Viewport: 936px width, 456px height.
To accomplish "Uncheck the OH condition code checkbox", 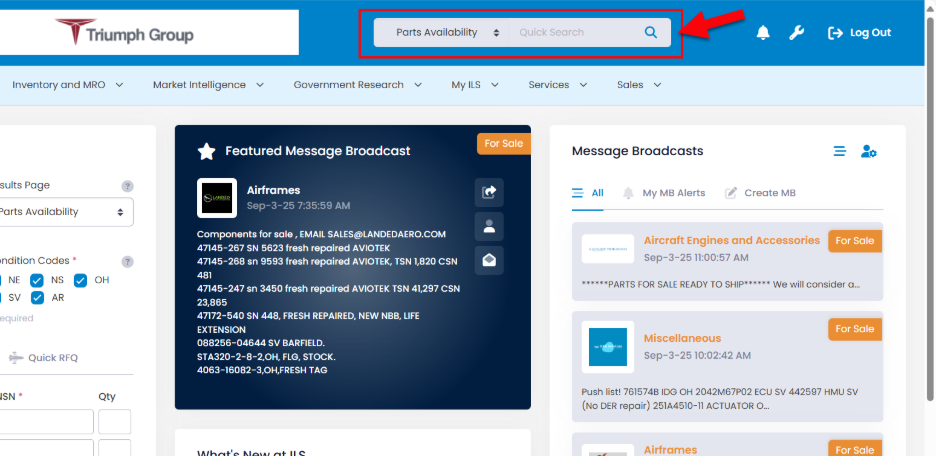I will point(81,280).
